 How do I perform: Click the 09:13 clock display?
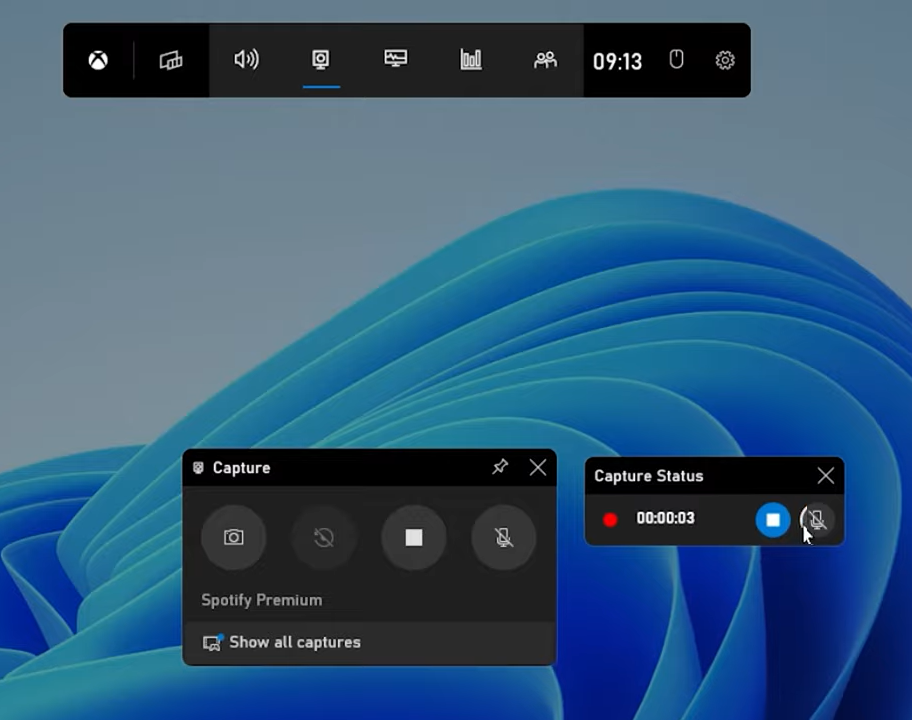click(617, 61)
